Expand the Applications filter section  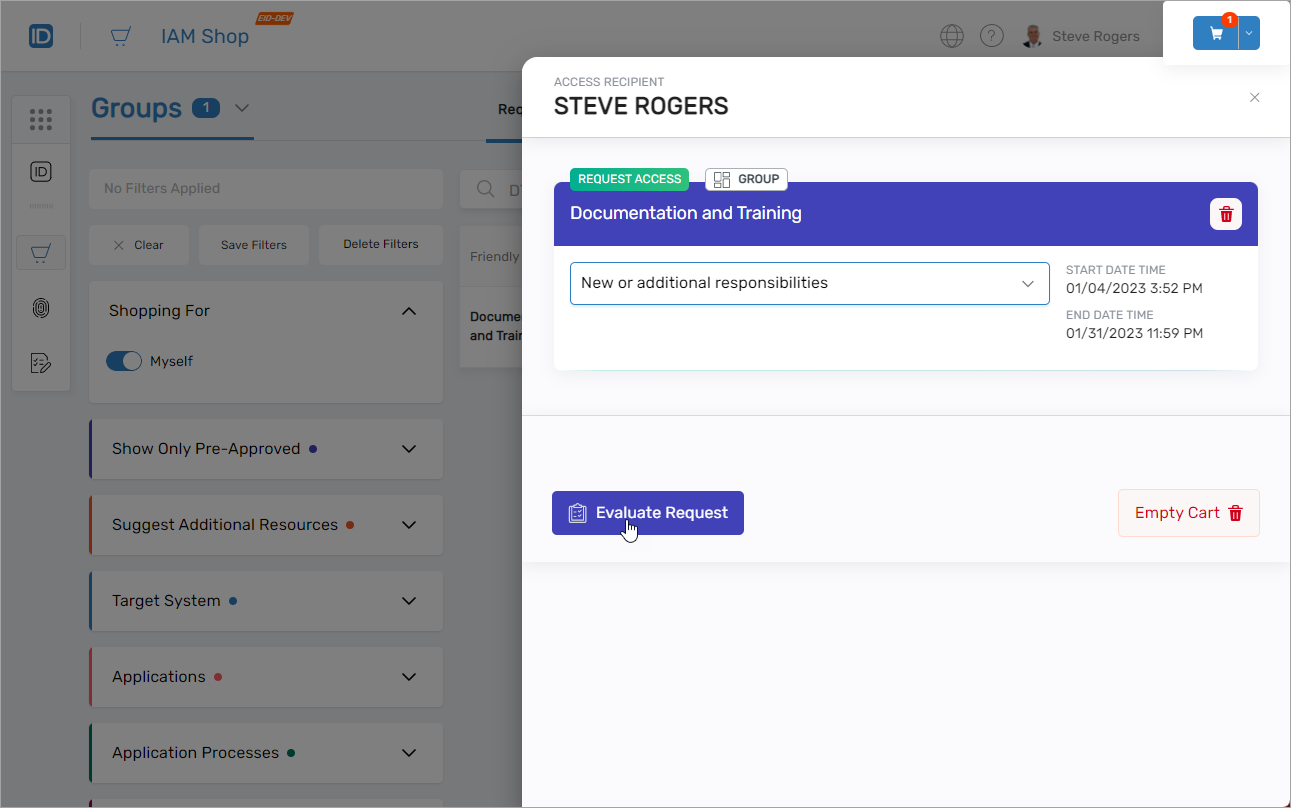[x=408, y=677]
